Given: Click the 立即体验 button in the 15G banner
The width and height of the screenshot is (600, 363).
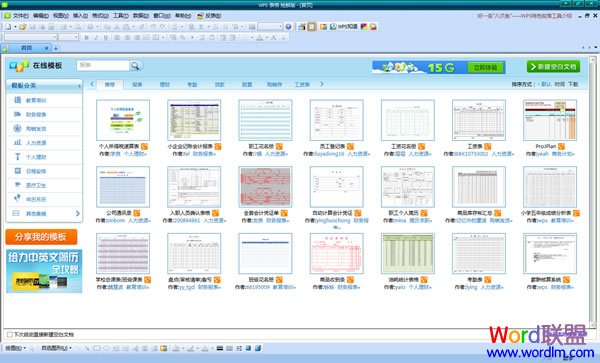Looking at the screenshot, I should [x=485, y=68].
